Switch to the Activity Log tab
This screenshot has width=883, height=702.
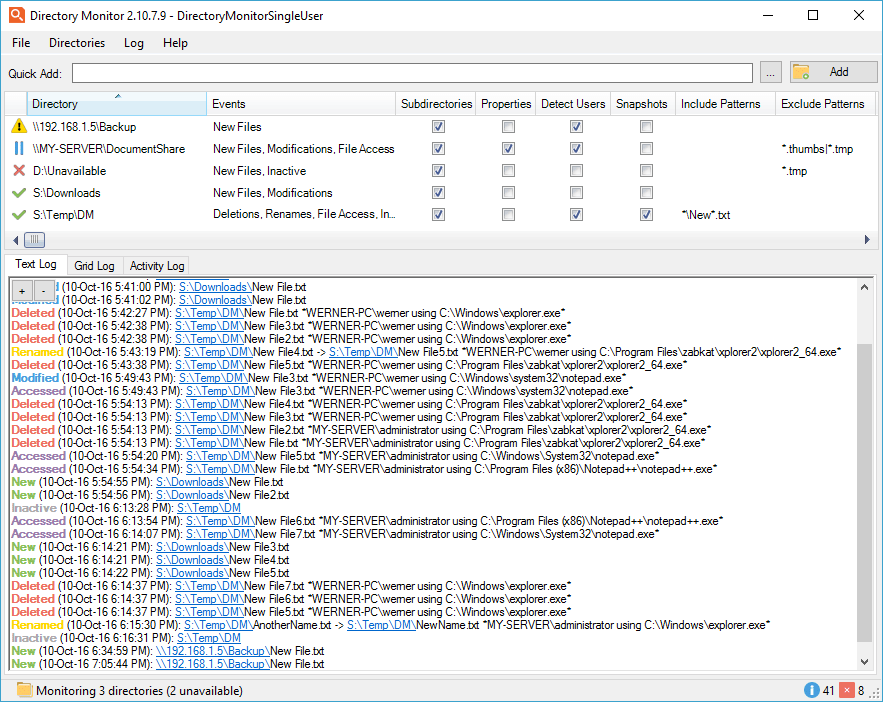pyautogui.click(x=156, y=265)
